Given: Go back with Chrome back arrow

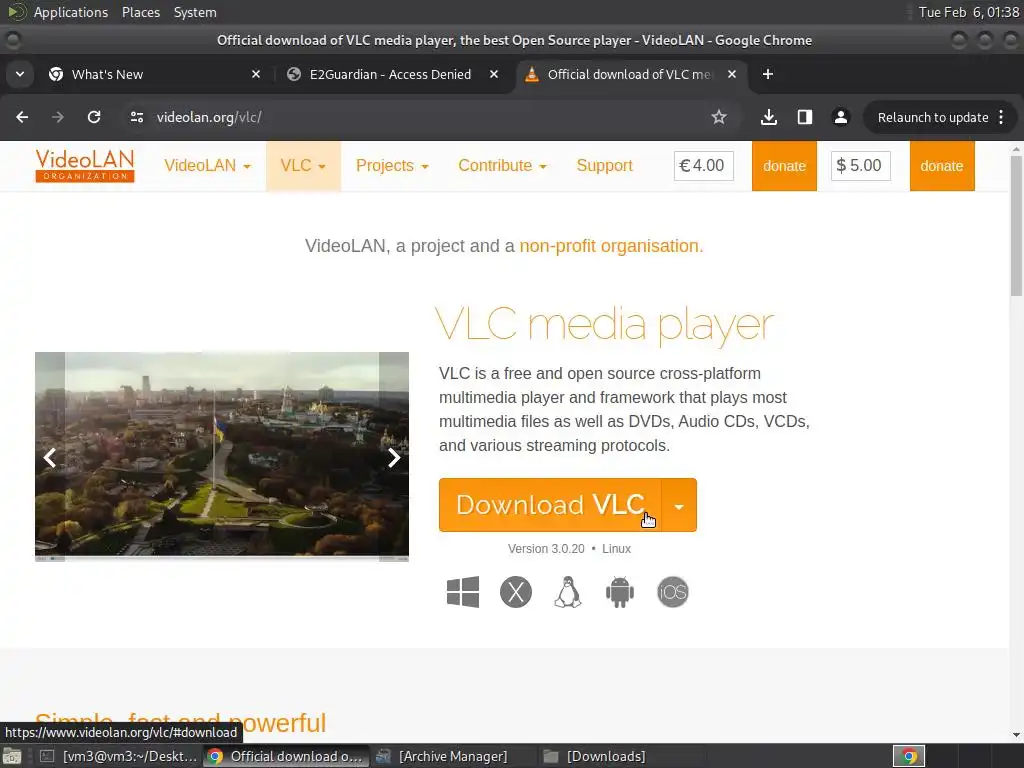Looking at the screenshot, I should pyautogui.click(x=22, y=117).
